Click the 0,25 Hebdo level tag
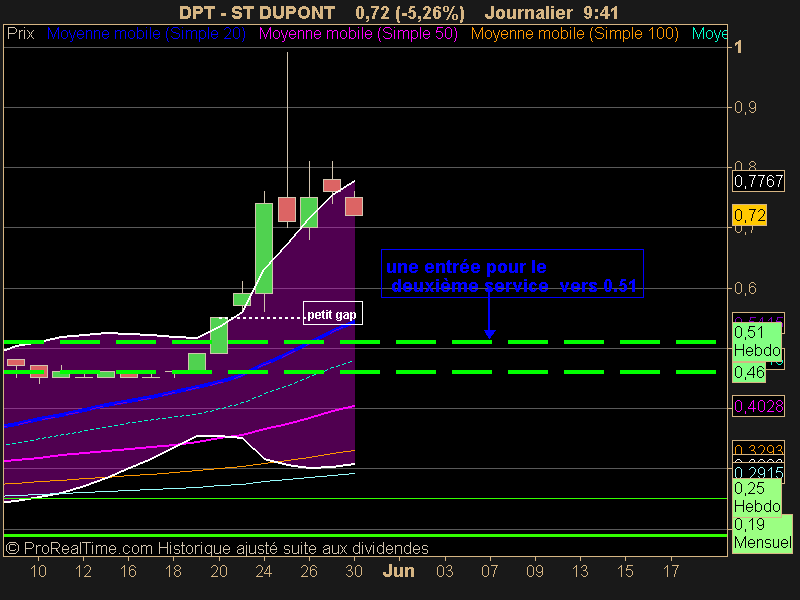The image size is (800, 600). tap(757, 497)
